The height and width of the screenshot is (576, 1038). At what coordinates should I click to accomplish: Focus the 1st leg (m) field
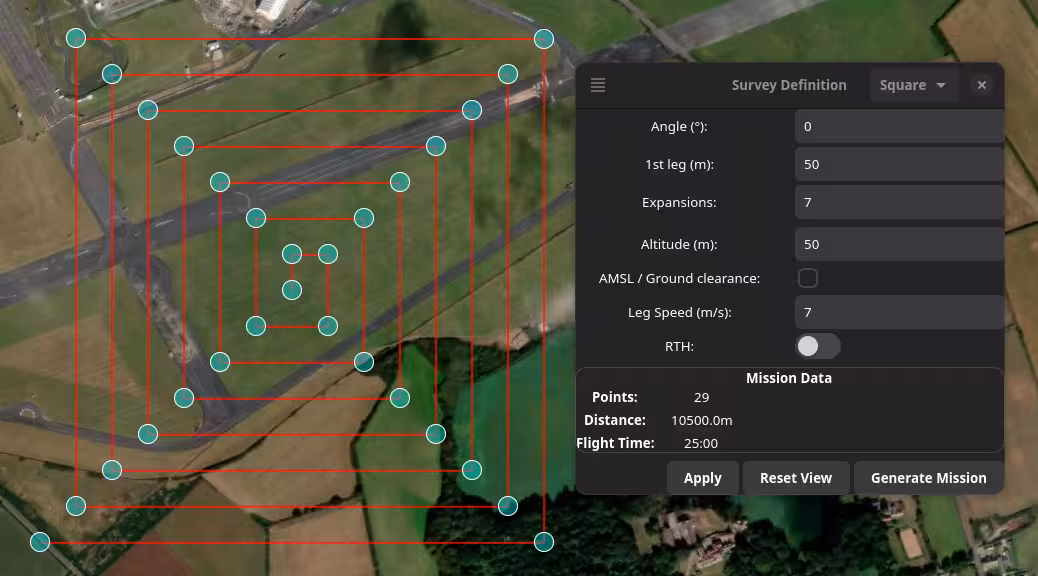coord(898,164)
